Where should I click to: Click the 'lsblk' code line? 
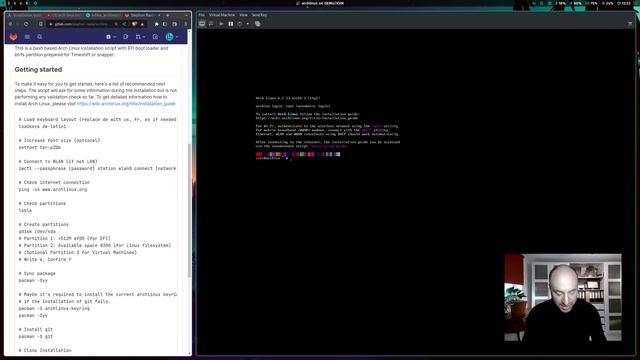coord(25,211)
